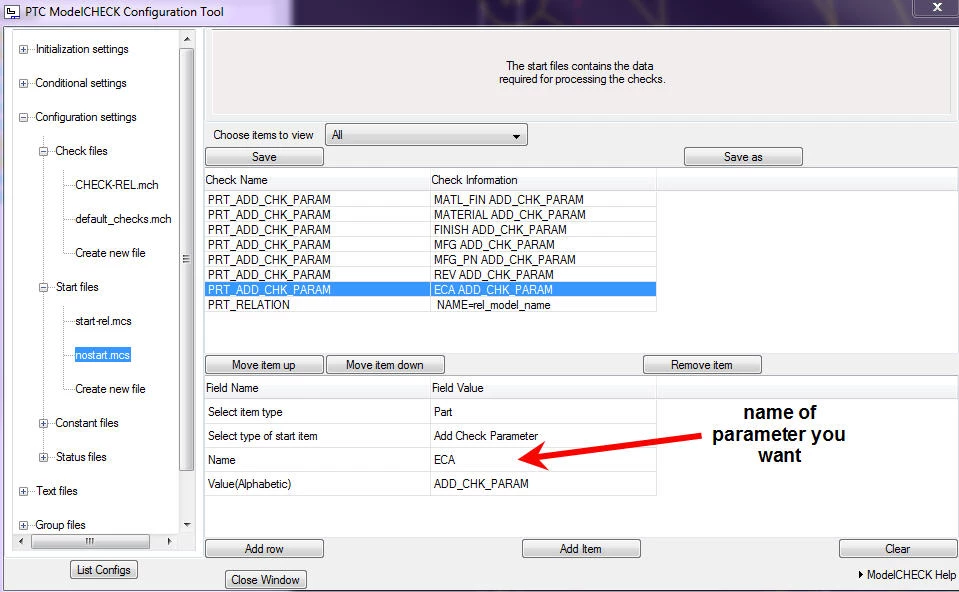959x592 pixels.
Task: Click the List Configs button
Action: (104, 569)
